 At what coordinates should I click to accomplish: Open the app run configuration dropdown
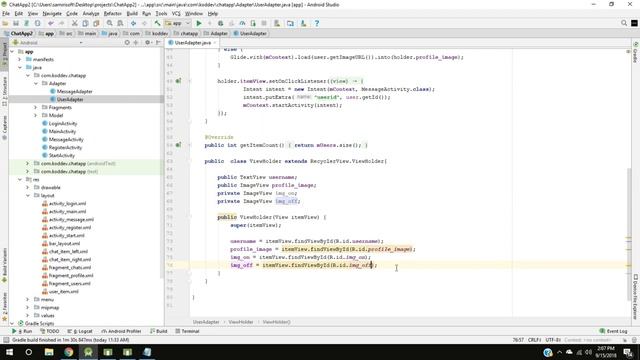pos(178,23)
